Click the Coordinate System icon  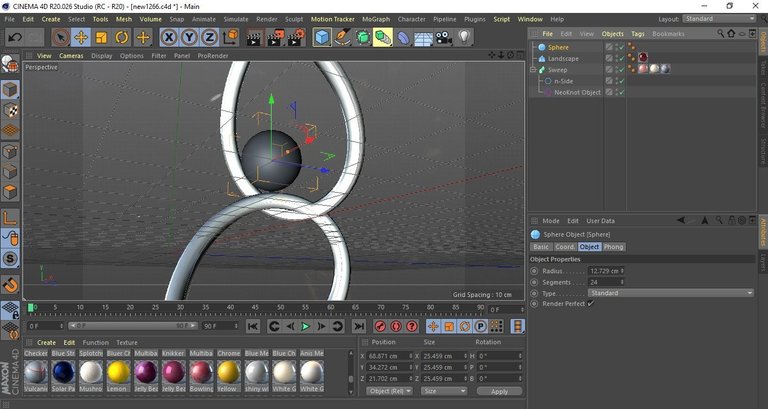click(230, 37)
